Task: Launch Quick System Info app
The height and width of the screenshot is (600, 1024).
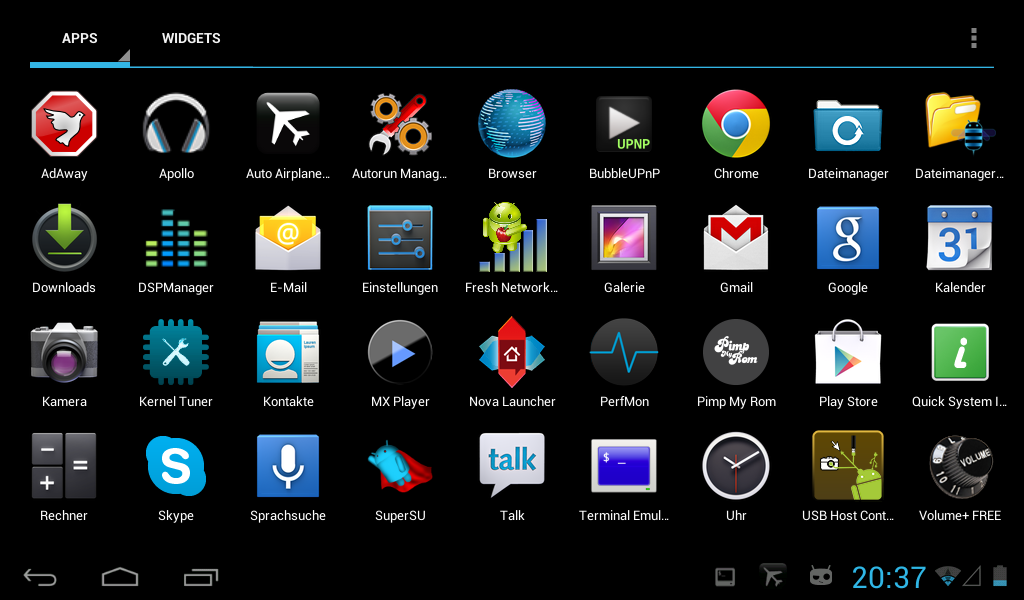Action: coord(959,353)
